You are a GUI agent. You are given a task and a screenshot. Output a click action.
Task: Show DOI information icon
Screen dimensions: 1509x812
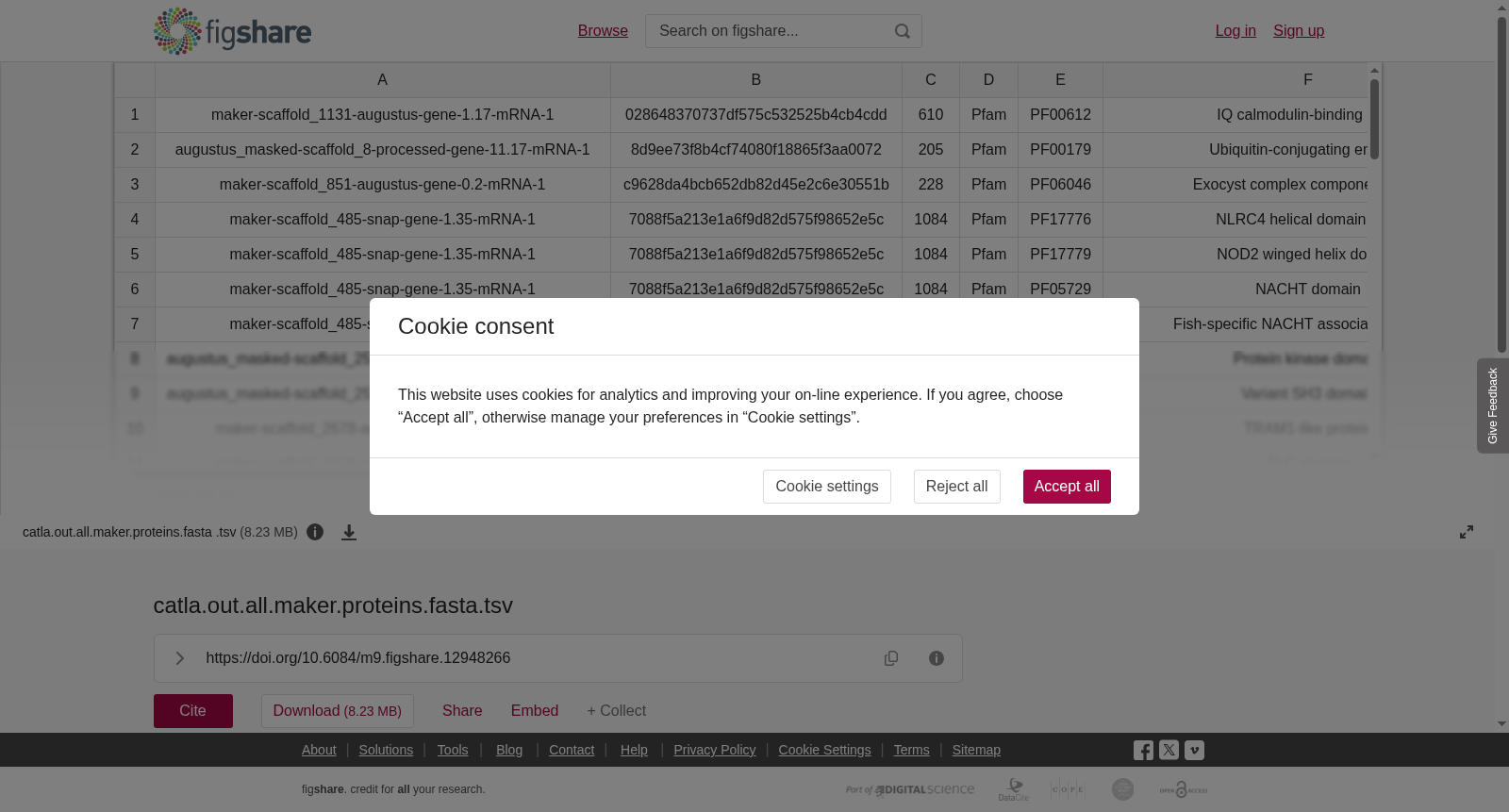(x=937, y=658)
